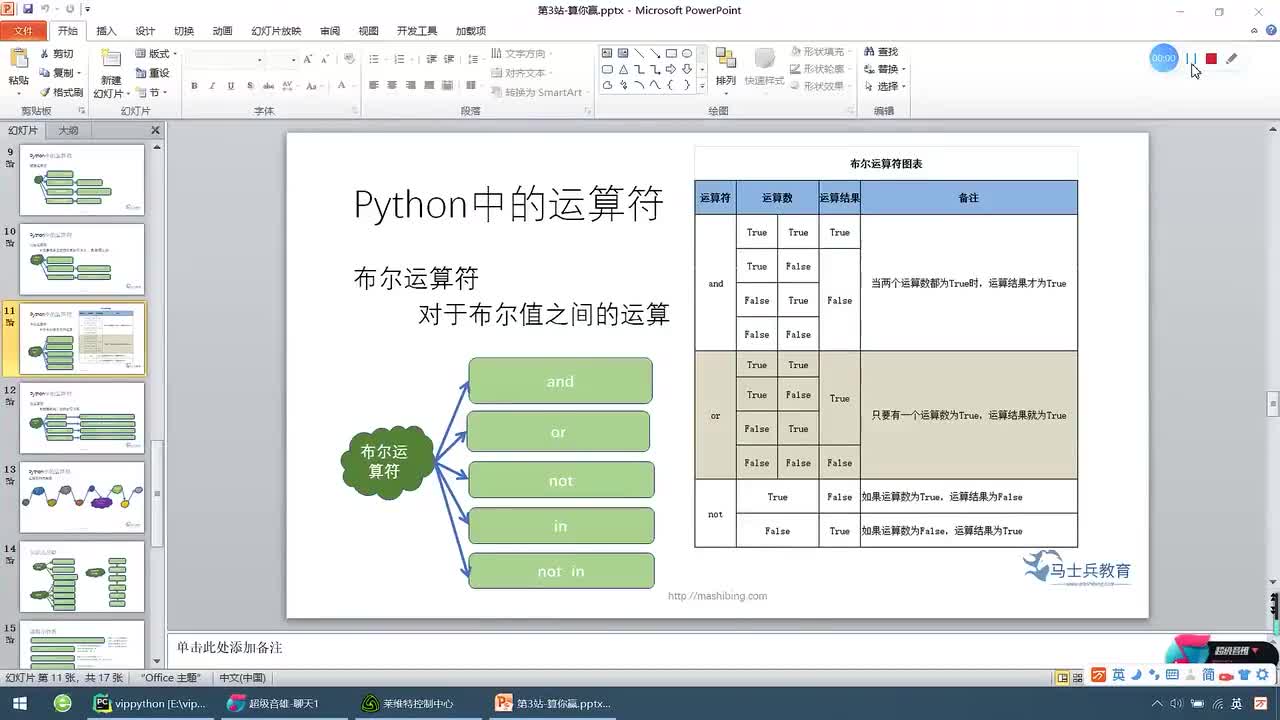The height and width of the screenshot is (720, 1280).
Task: Clear all formatting with the eraser icon
Action: (347, 59)
